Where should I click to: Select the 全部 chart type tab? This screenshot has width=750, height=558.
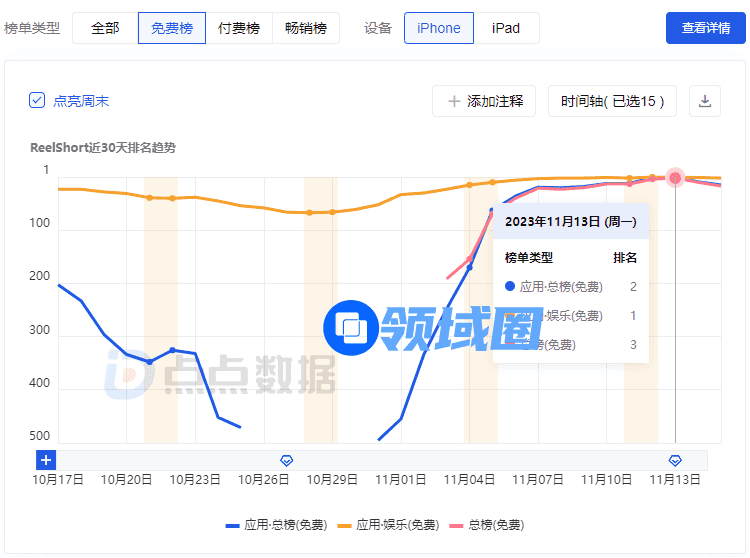[105, 28]
